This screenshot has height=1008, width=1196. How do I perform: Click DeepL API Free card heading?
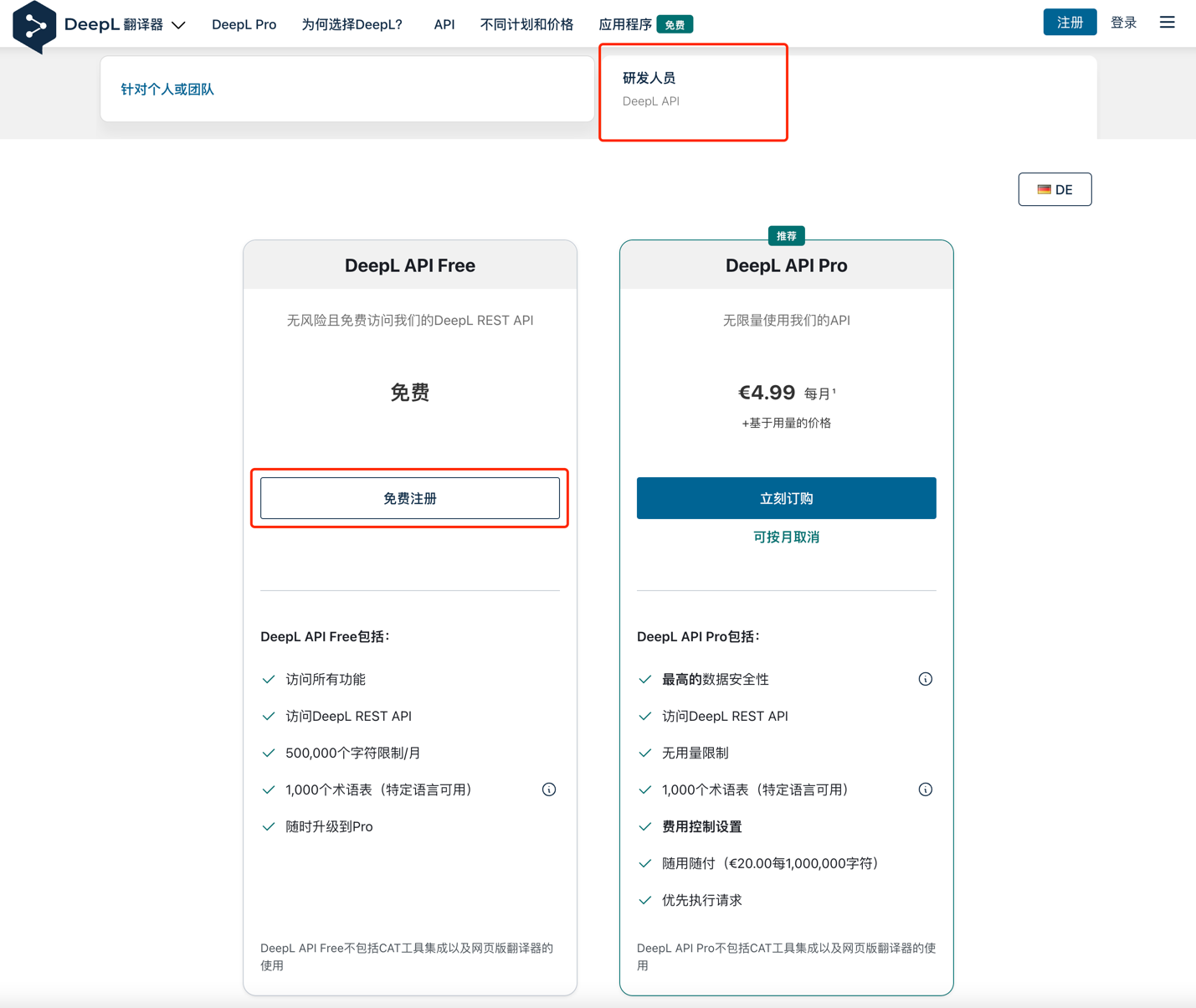coord(410,265)
